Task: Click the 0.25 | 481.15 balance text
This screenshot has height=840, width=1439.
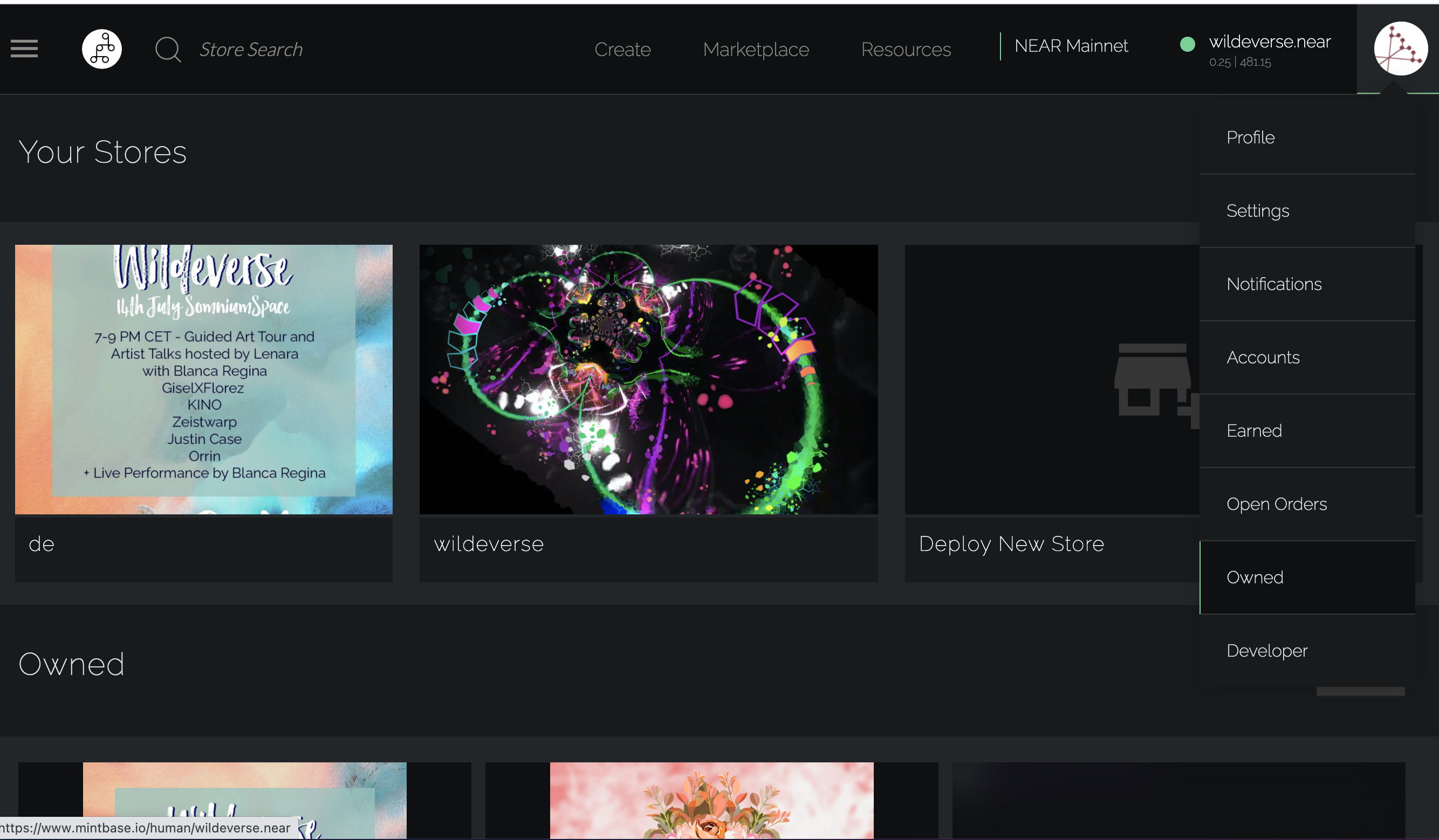Action: tap(1240, 62)
